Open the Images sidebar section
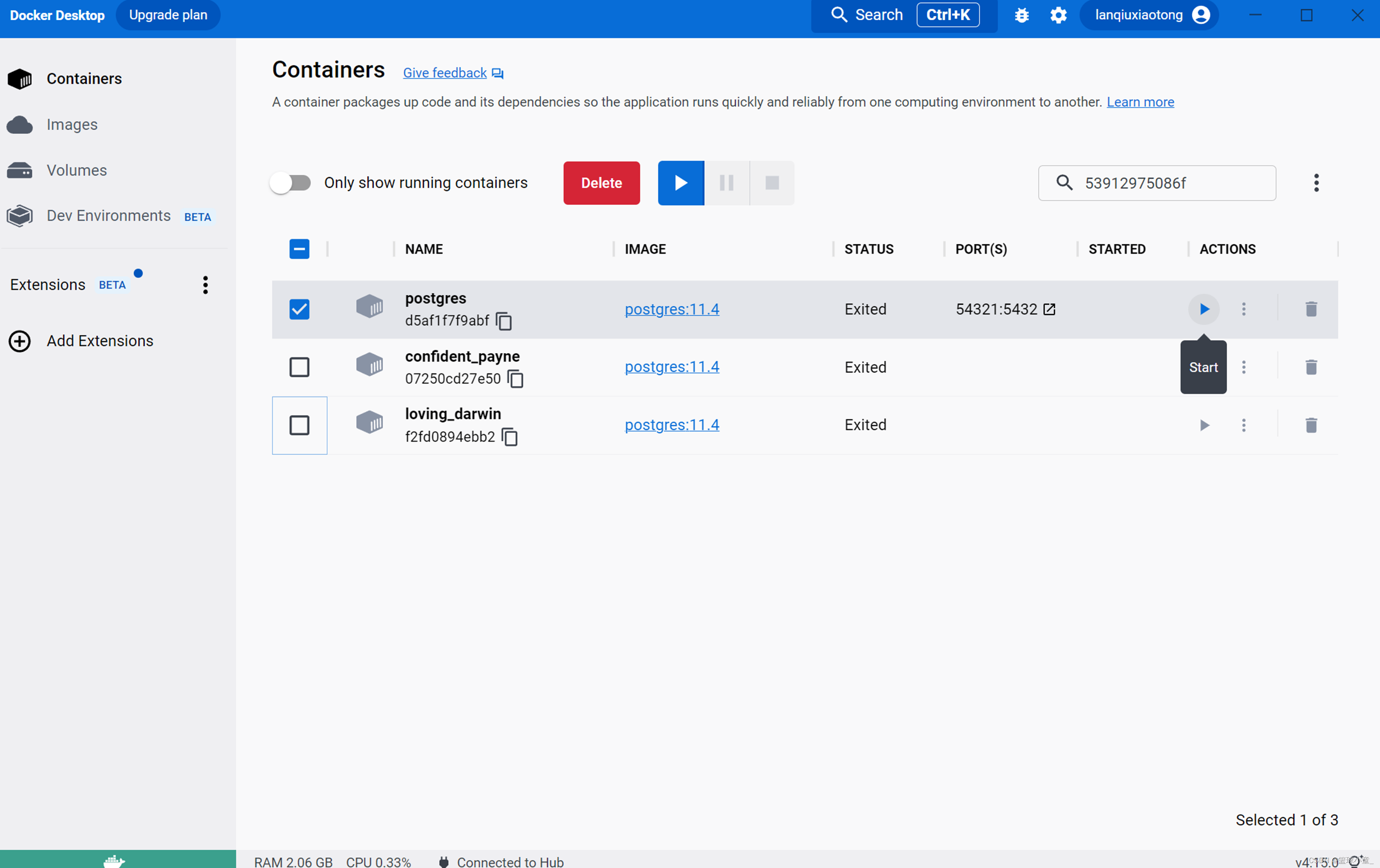This screenshot has height=868, width=1380. tap(72, 124)
